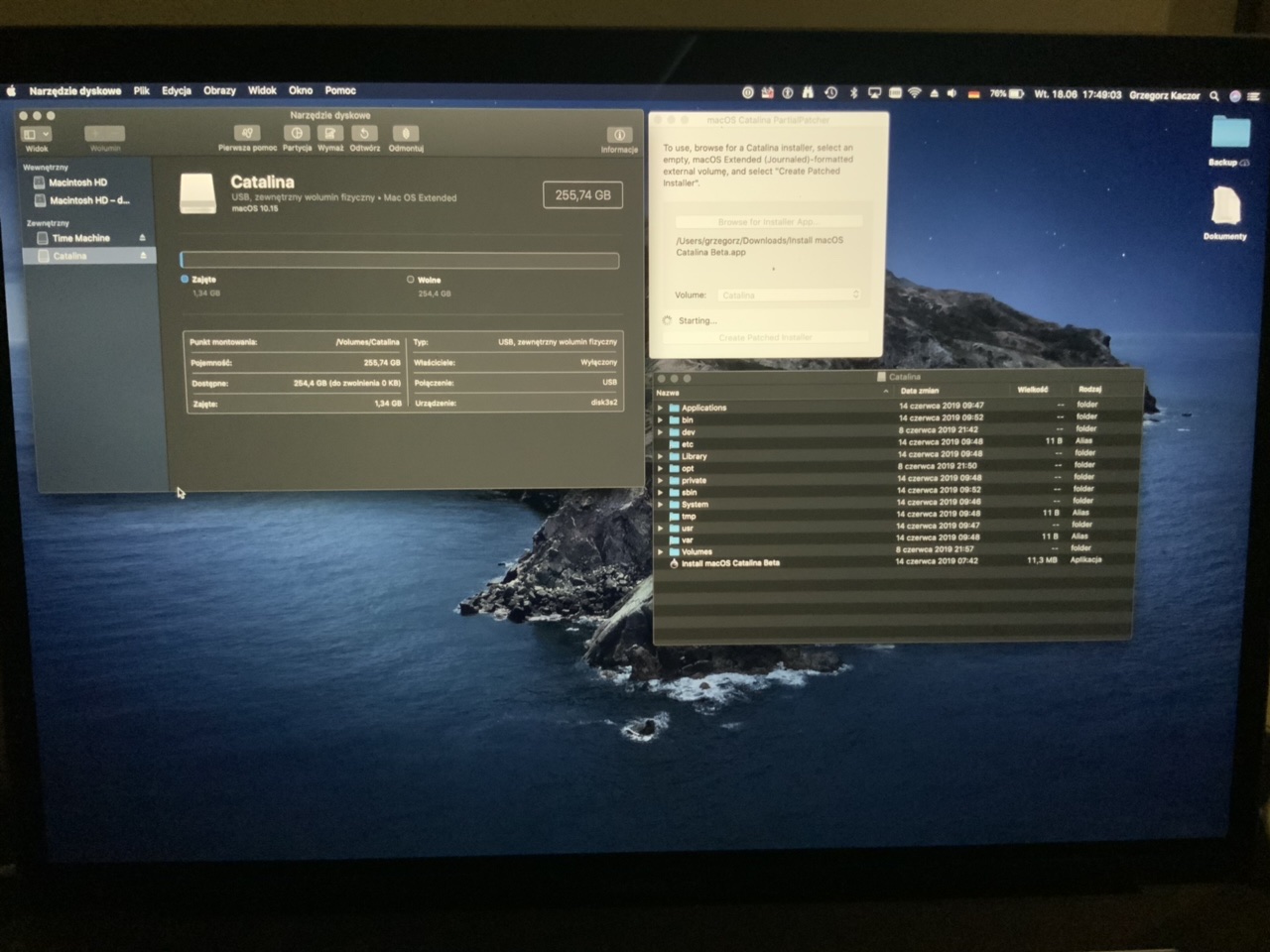The height and width of the screenshot is (952, 1270).
Task: Open the Siri icon
Action: (1235, 96)
